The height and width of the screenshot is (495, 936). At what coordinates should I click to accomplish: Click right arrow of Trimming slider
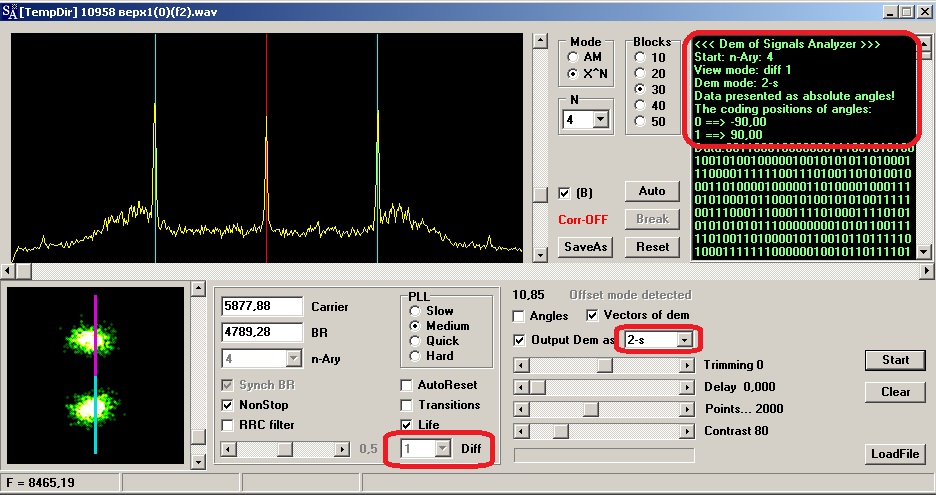click(x=687, y=365)
